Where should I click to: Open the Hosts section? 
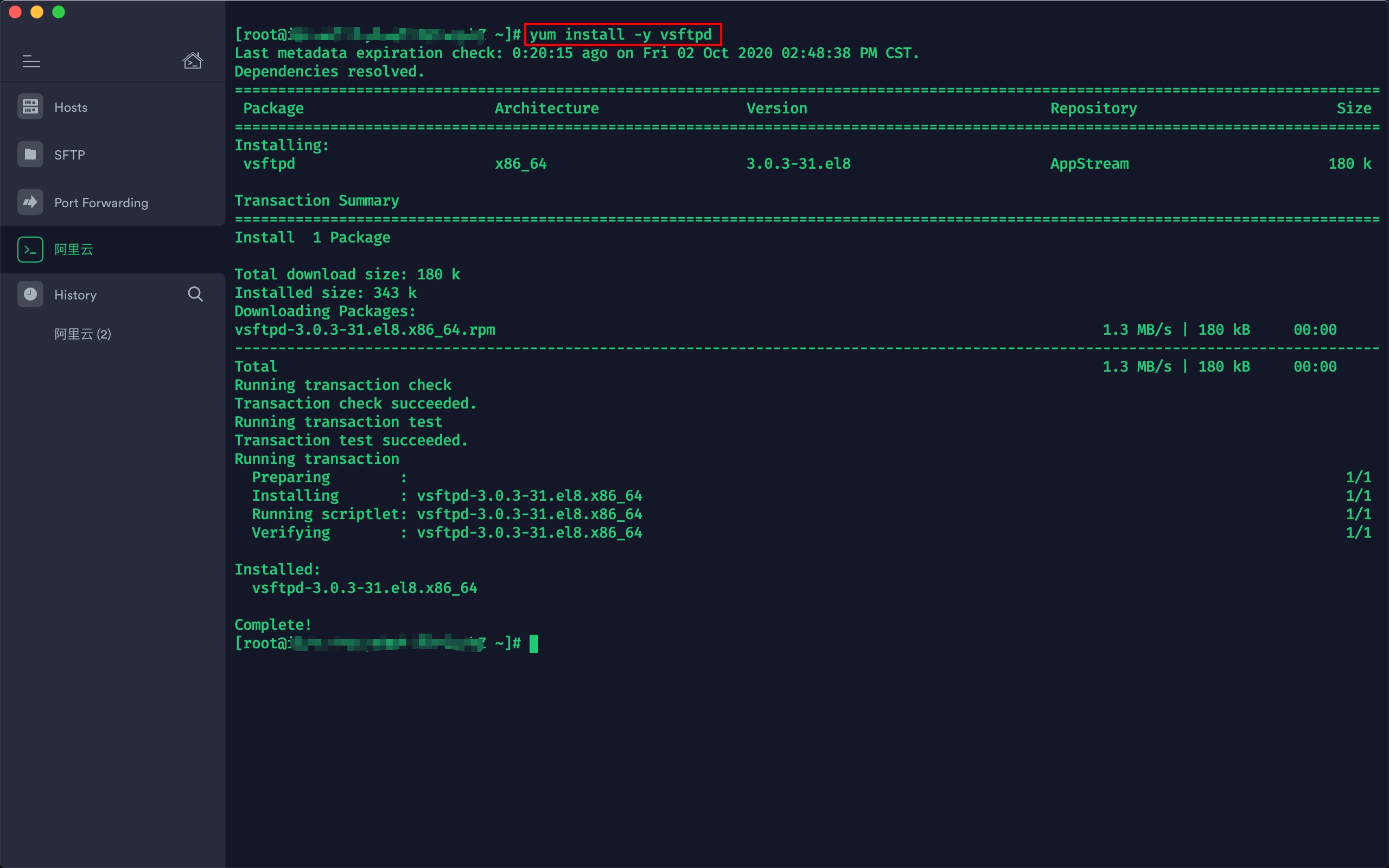[x=71, y=107]
